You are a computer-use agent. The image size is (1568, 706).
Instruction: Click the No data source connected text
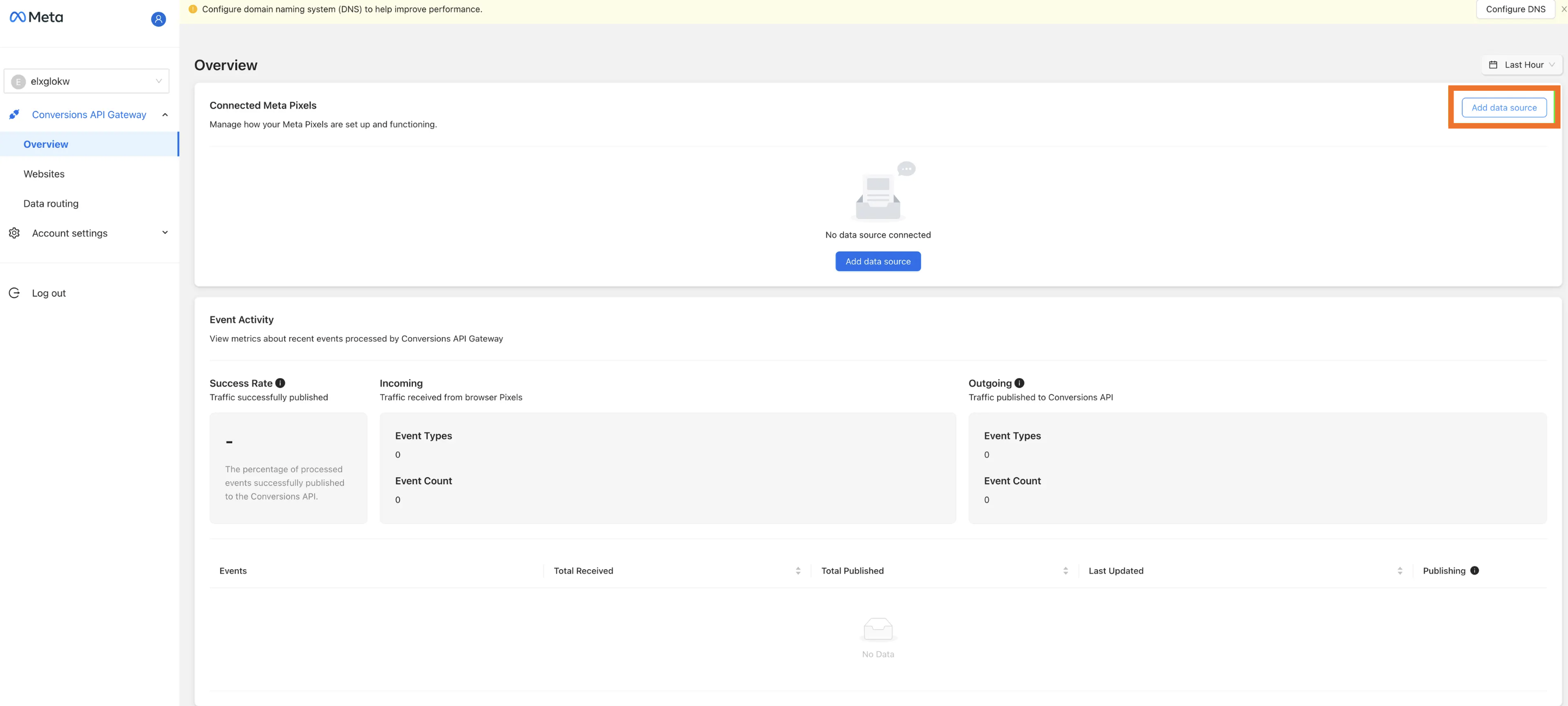[878, 235]
